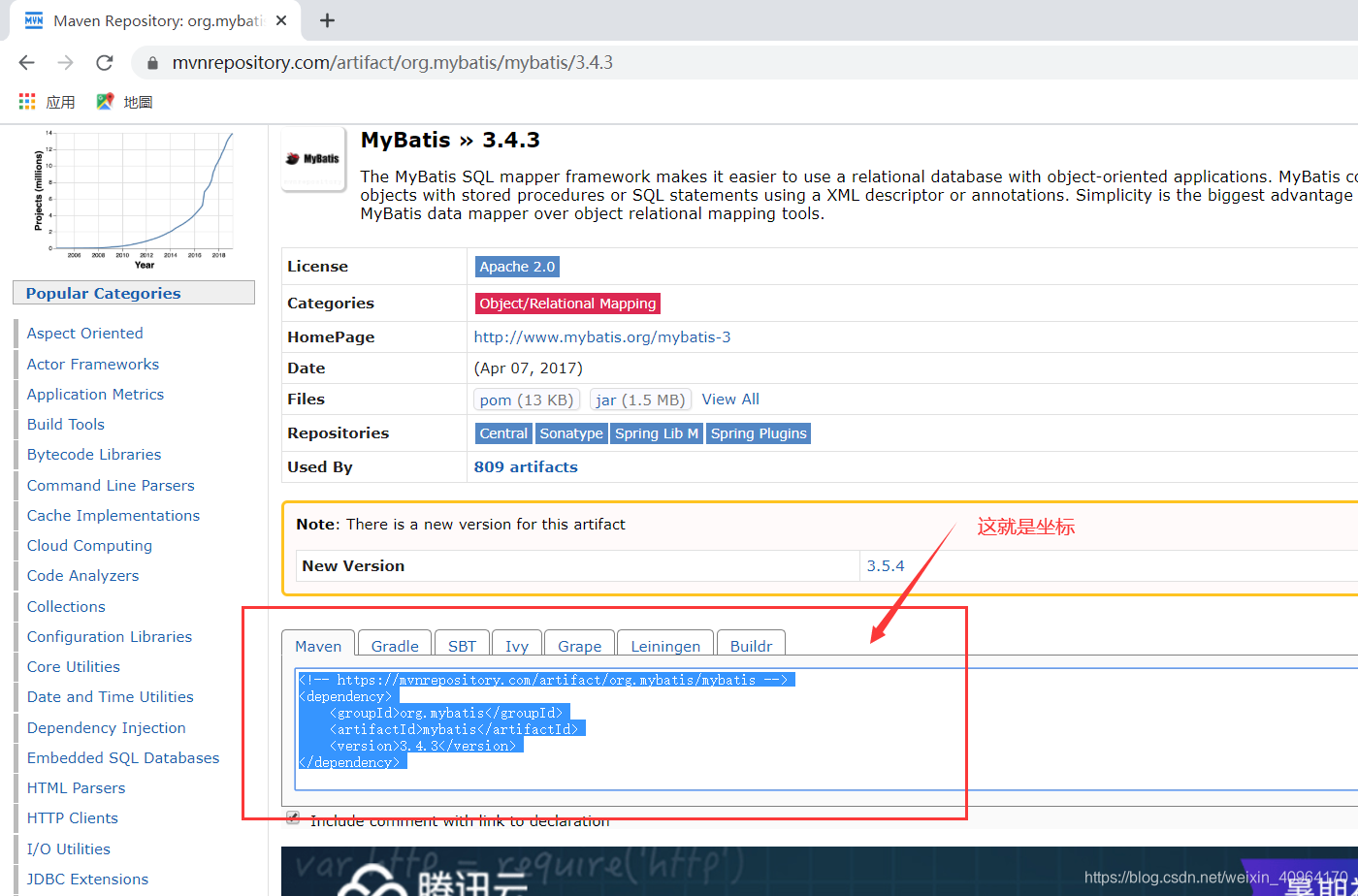This screenshot has width=1358, height=896.
Task: Open the mybatis.org homepage link
Action: 602,337
